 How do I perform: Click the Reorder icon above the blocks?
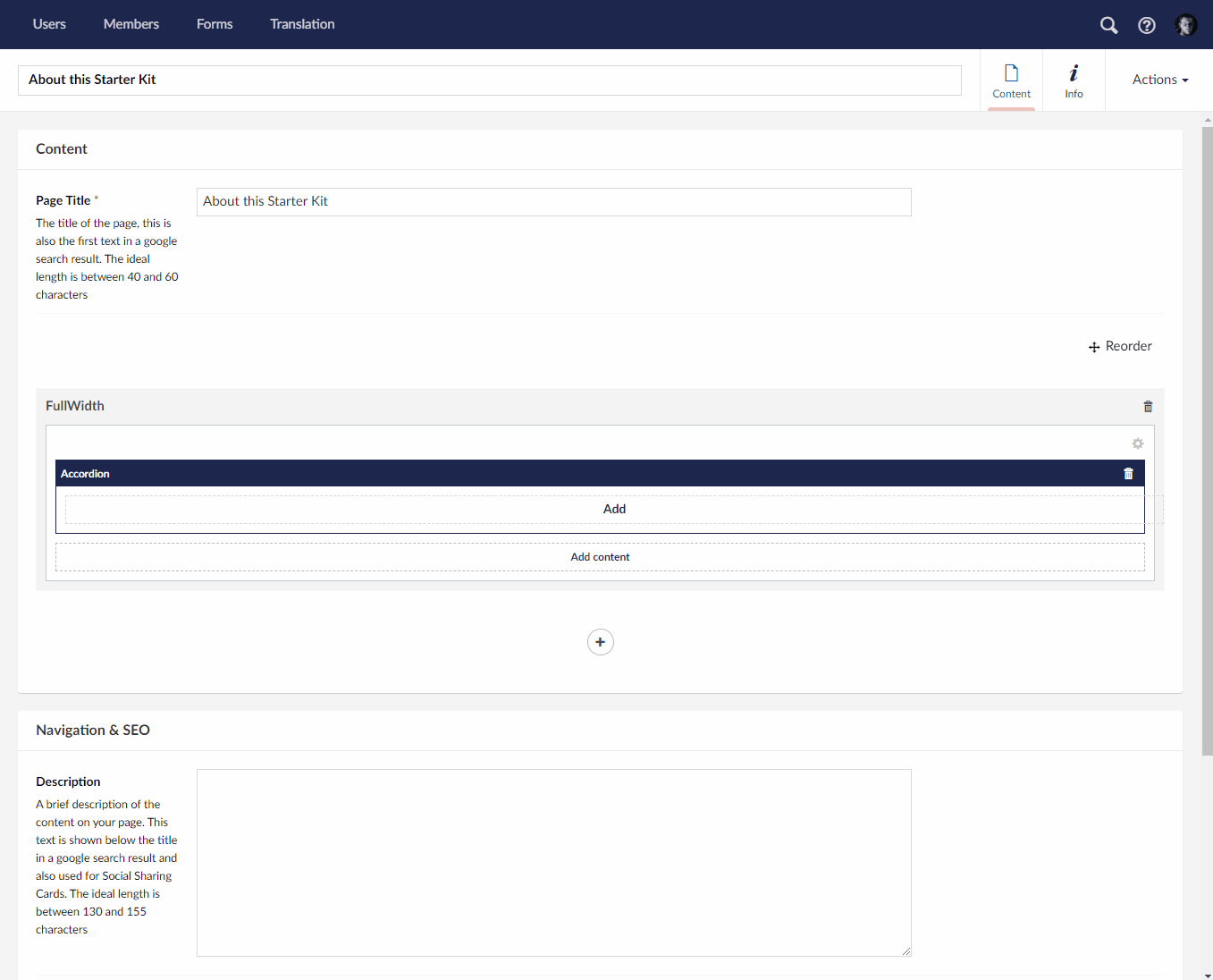click(x=1095, y=347)
